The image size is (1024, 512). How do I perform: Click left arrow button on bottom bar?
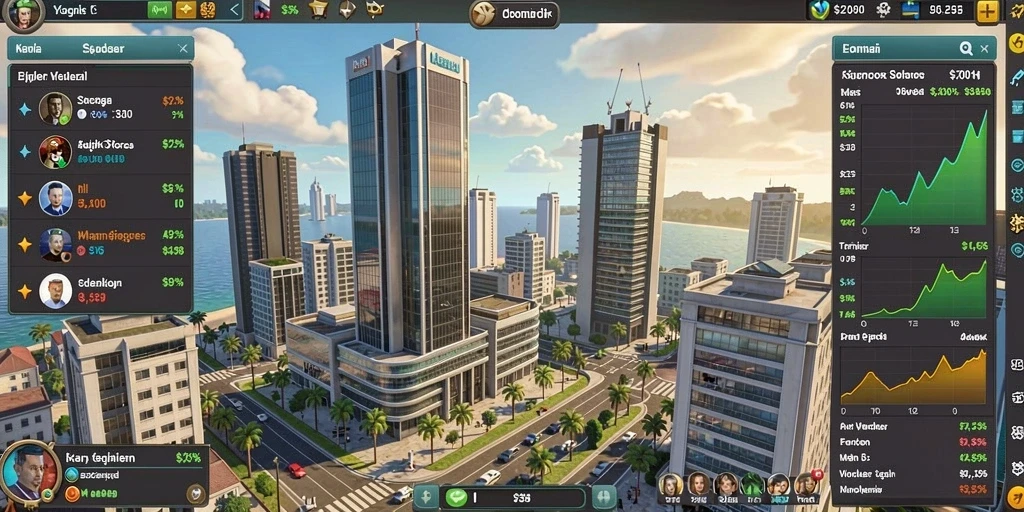pos(425,498)
